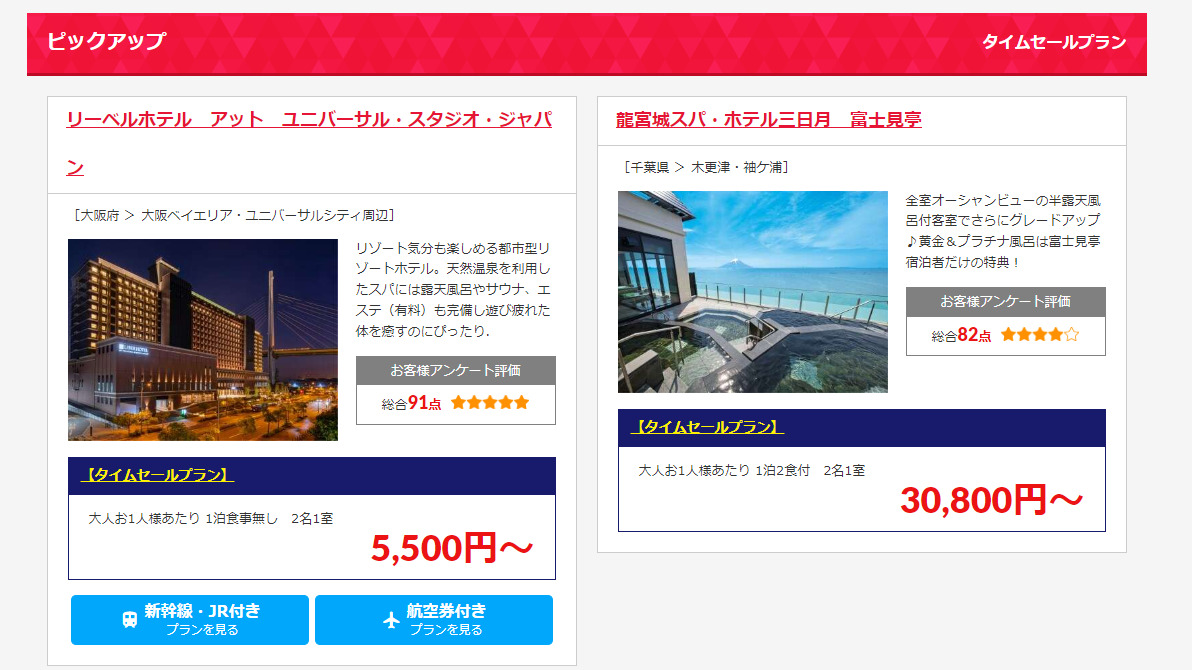The width and height of the screenshot is (1192, 670).
Task: Click ピックアップ header title
Action: [106, 41]
